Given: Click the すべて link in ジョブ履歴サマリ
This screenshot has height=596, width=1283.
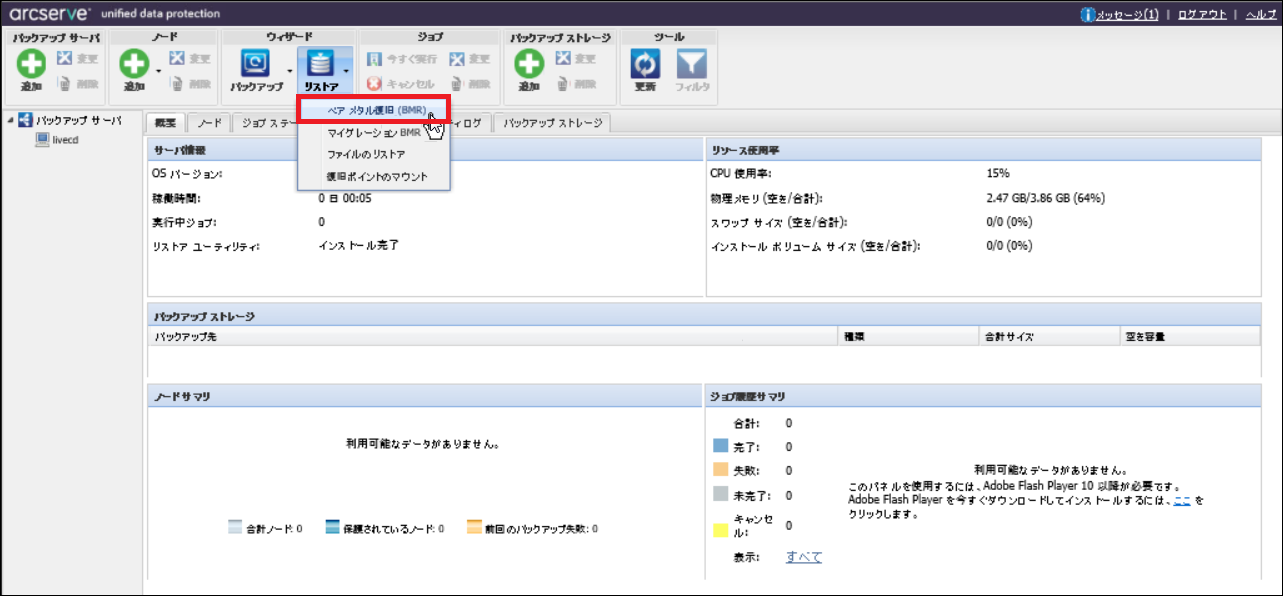Looking at the screenshot, I should [804, 557].
